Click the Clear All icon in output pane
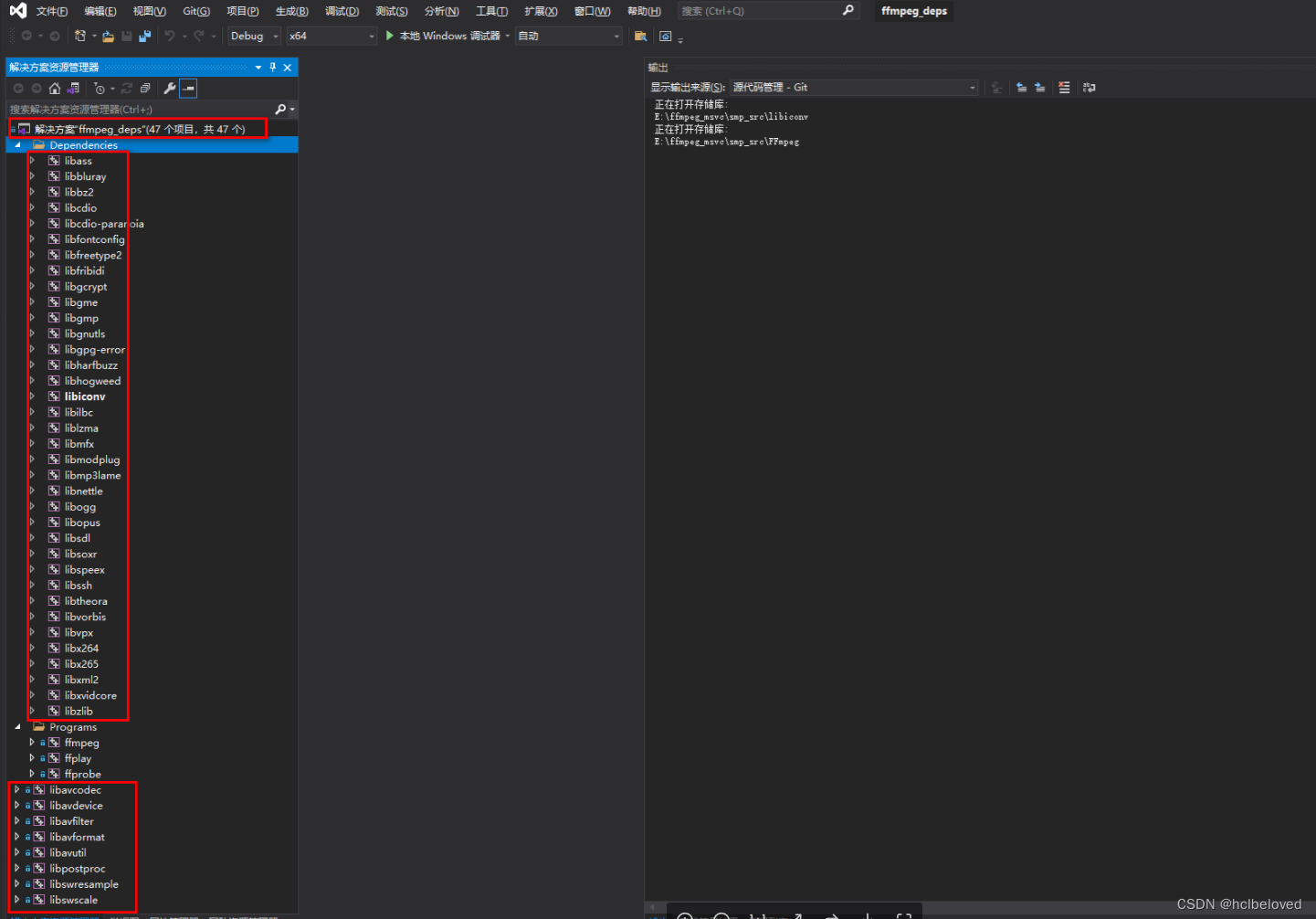The image size is (1316, 919). [1064, 87]
